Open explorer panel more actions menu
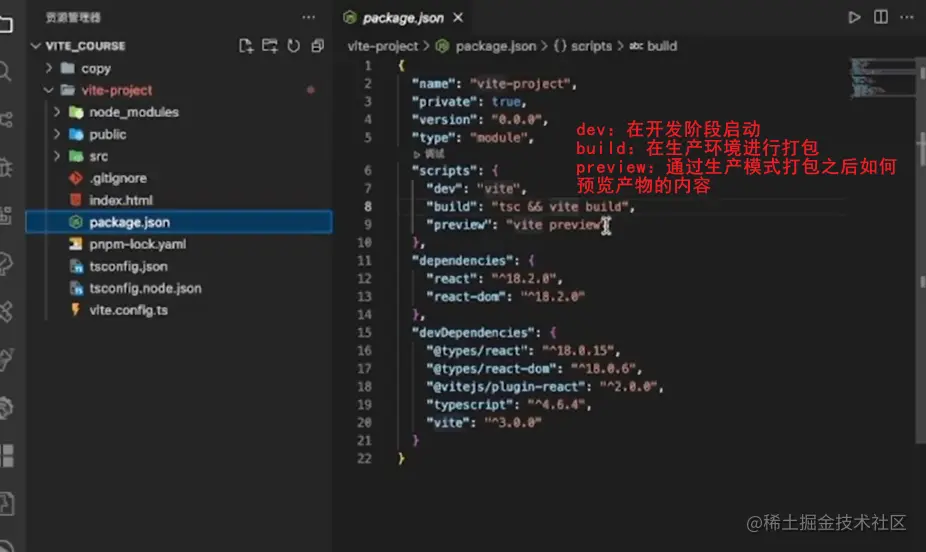 coord(309,18)
